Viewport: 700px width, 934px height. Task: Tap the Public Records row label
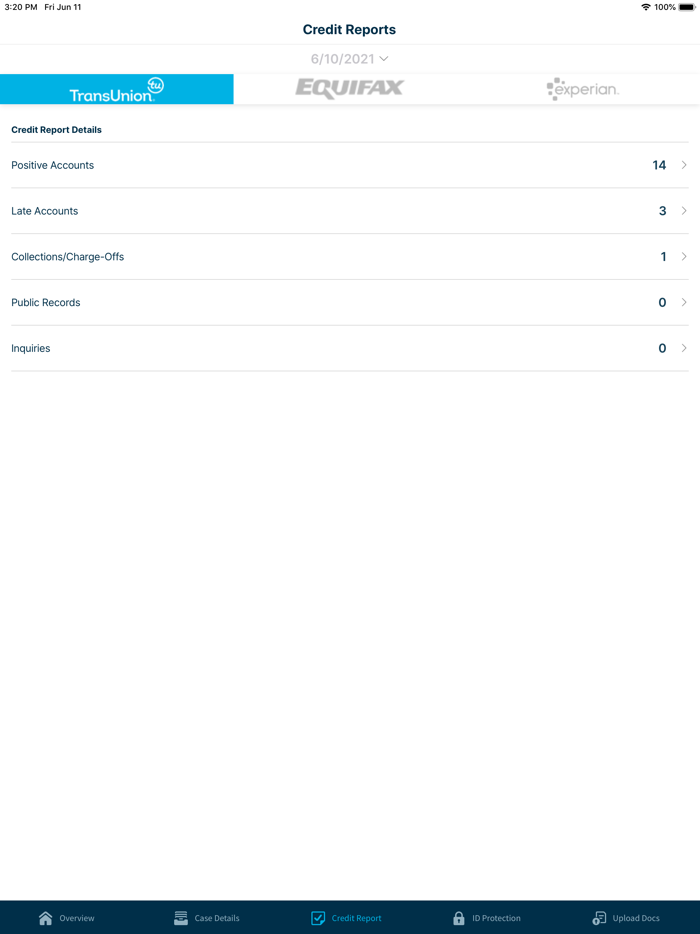46,303
